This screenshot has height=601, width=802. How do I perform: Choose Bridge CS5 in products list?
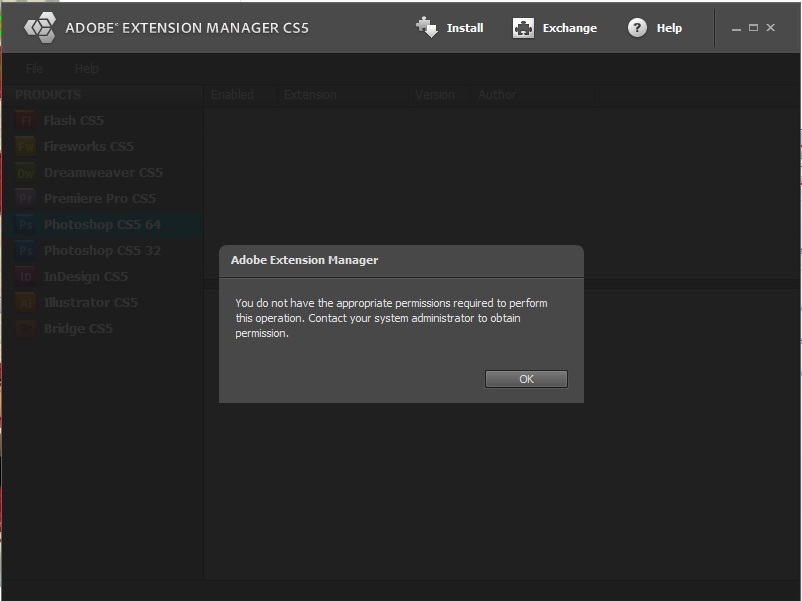[x=78, y=328]
